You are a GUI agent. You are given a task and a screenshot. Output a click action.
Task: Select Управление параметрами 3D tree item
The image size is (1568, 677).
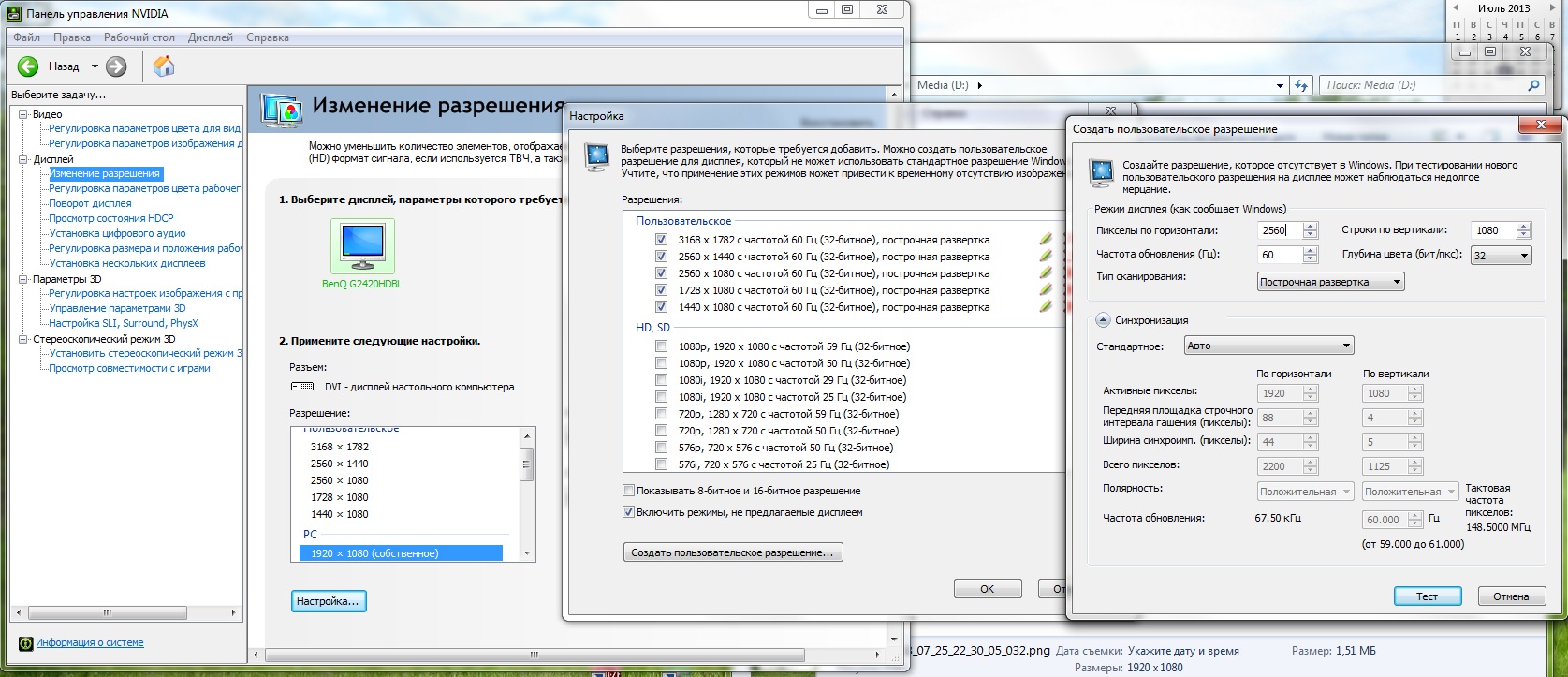click(x=117, y=308)
